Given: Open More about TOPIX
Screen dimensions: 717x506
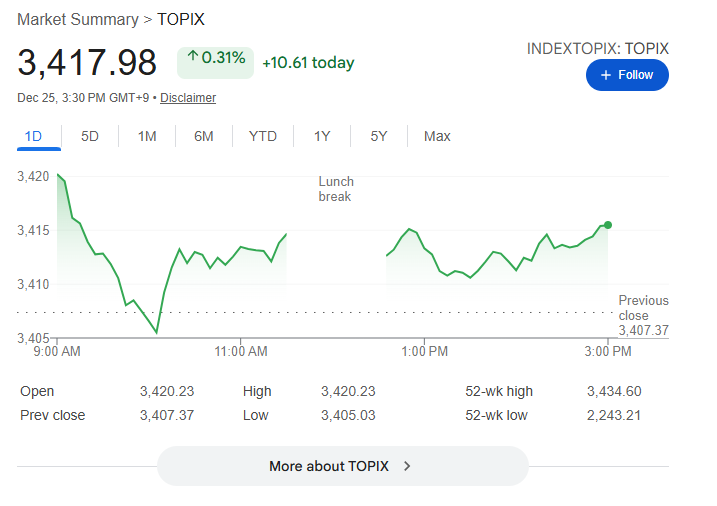Looking at the screenshot, I should [342, 466].
